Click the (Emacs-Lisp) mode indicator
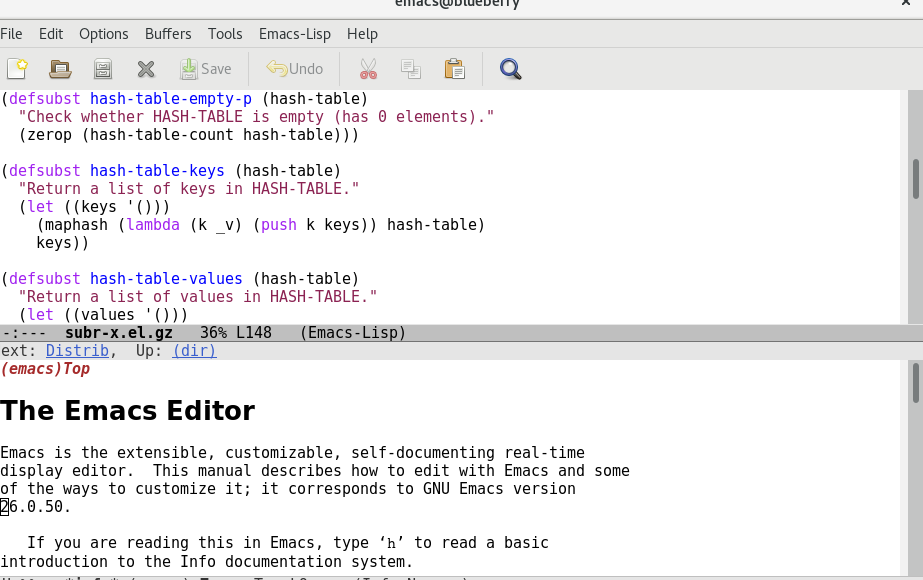 click(x=353, y=333)
